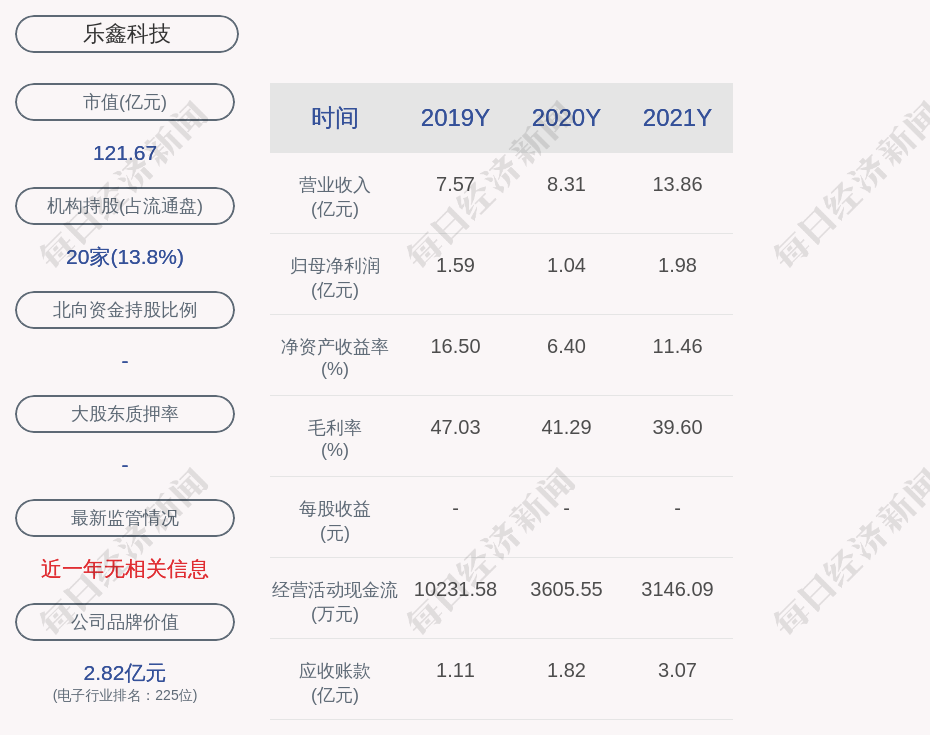Screen dimensions: 930x735
Task: Select the 2019Y gross margin 47.03
Action: pos(455,427)
